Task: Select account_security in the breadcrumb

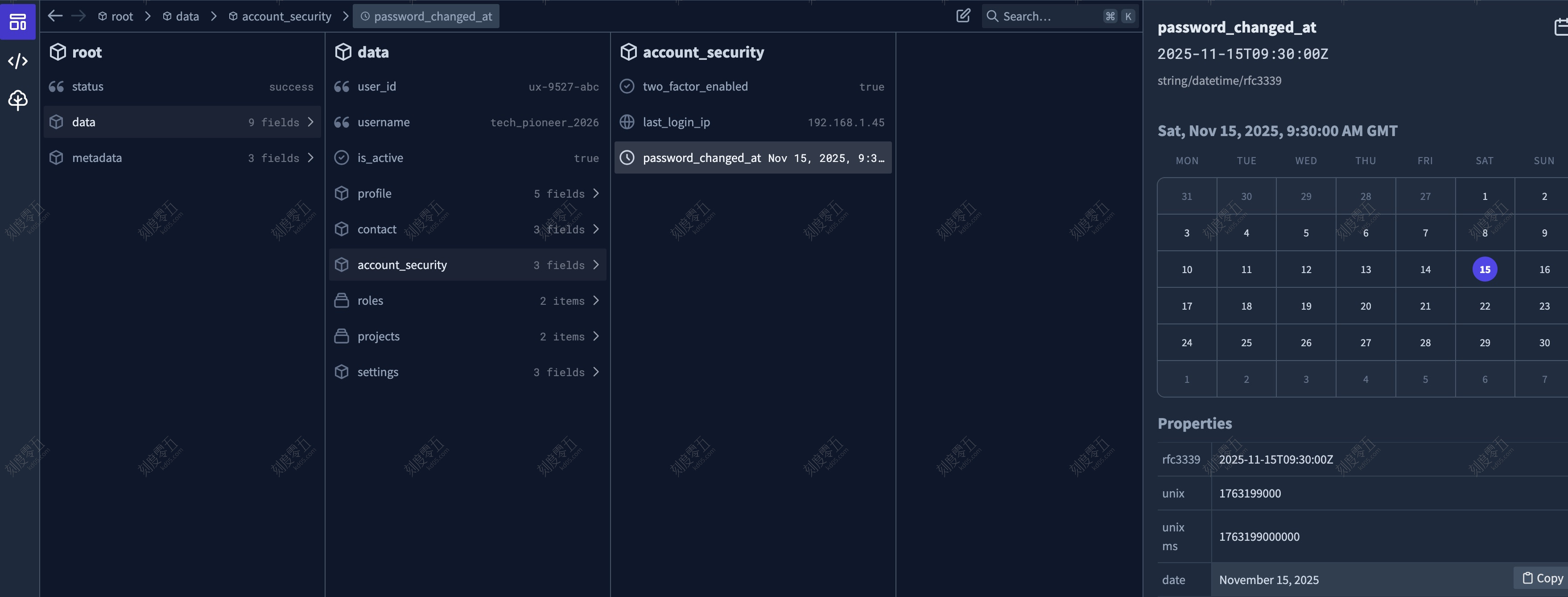Action: tap(286, 16)
